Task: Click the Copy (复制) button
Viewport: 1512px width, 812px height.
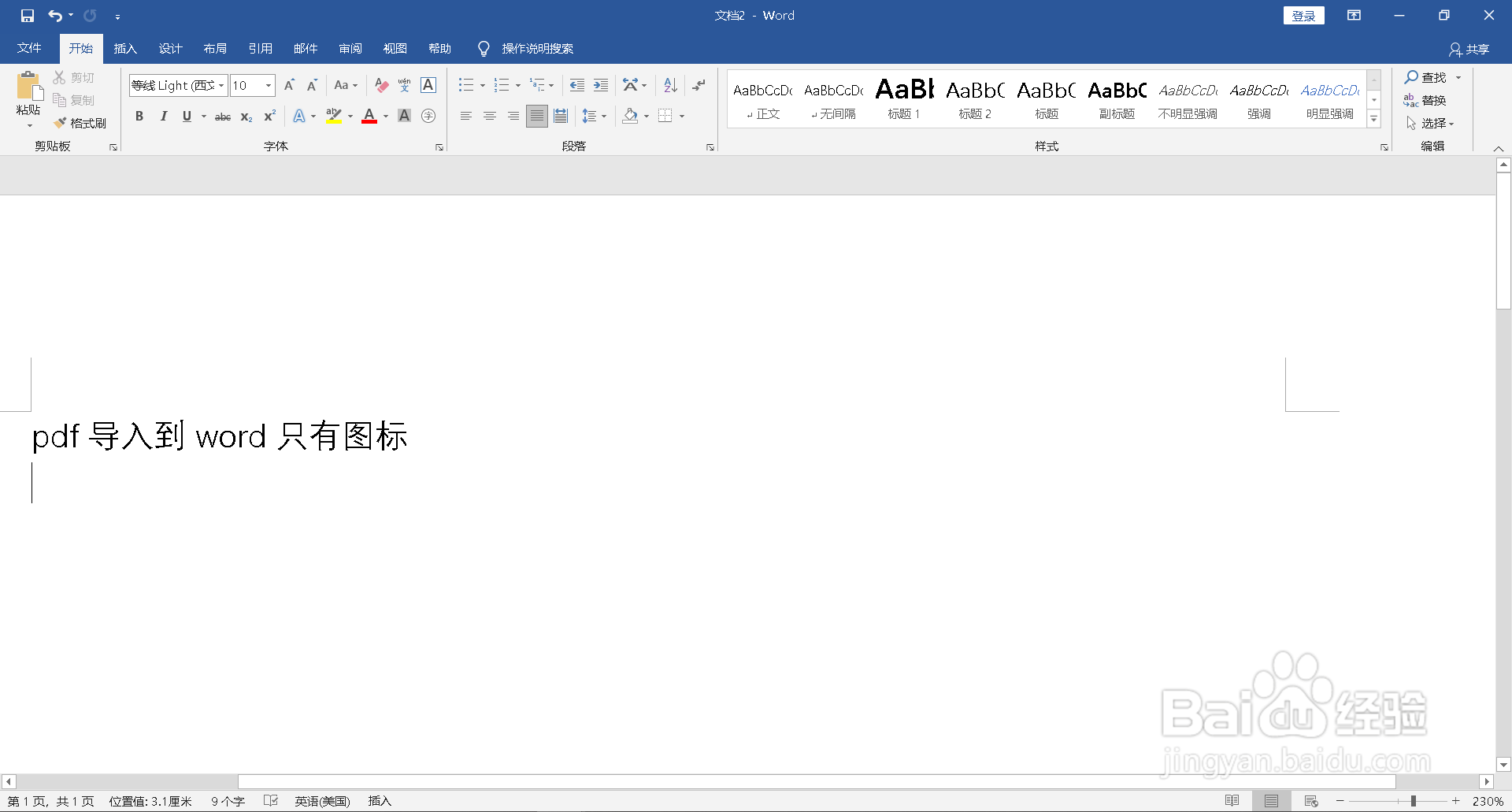Action: (x=74, y=100)
